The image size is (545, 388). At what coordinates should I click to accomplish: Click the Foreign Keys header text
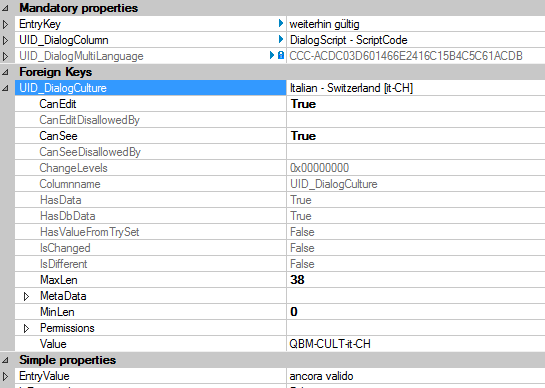56,72
